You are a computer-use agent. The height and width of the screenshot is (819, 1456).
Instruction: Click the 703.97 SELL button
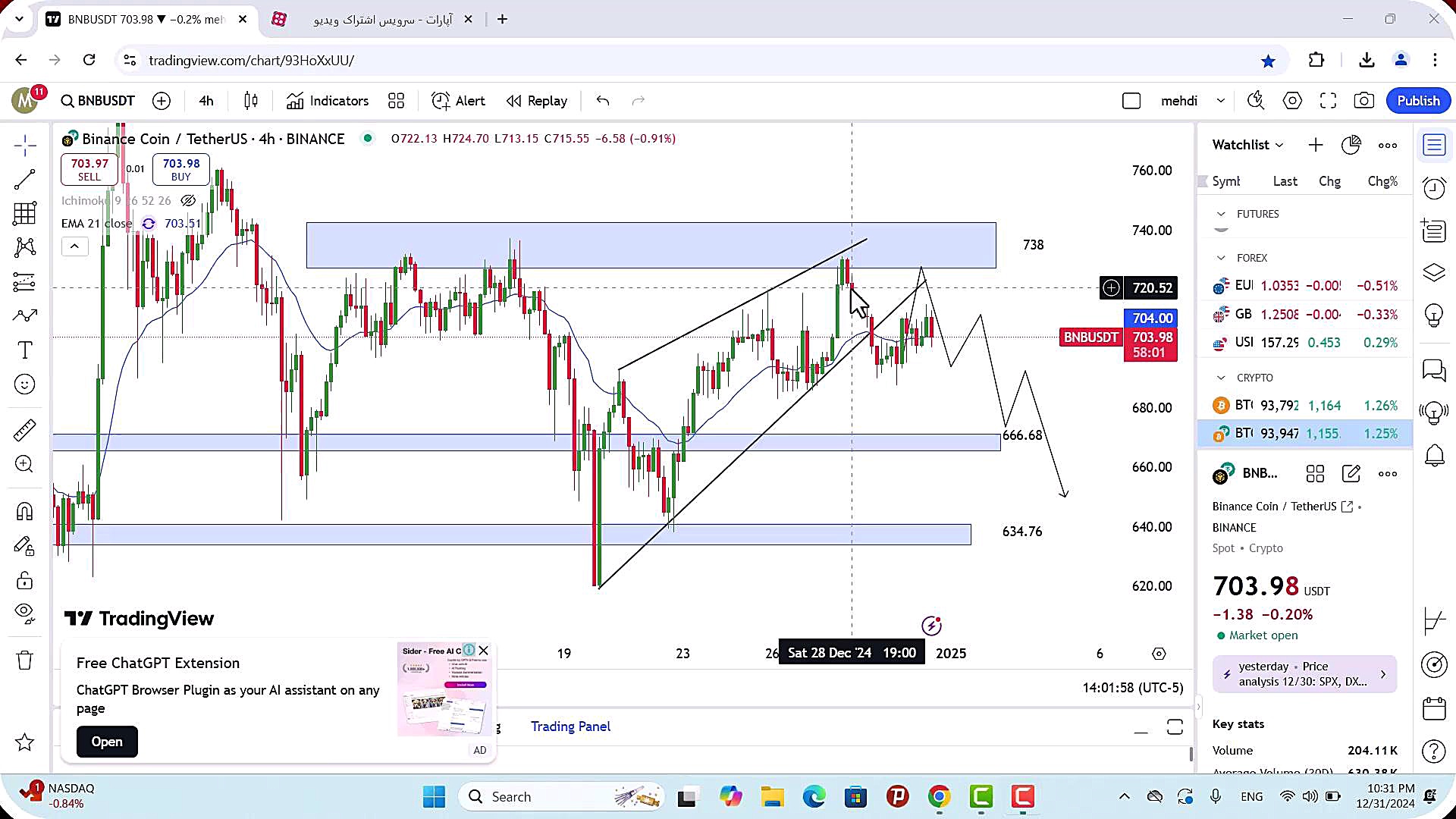pos(89,169)
